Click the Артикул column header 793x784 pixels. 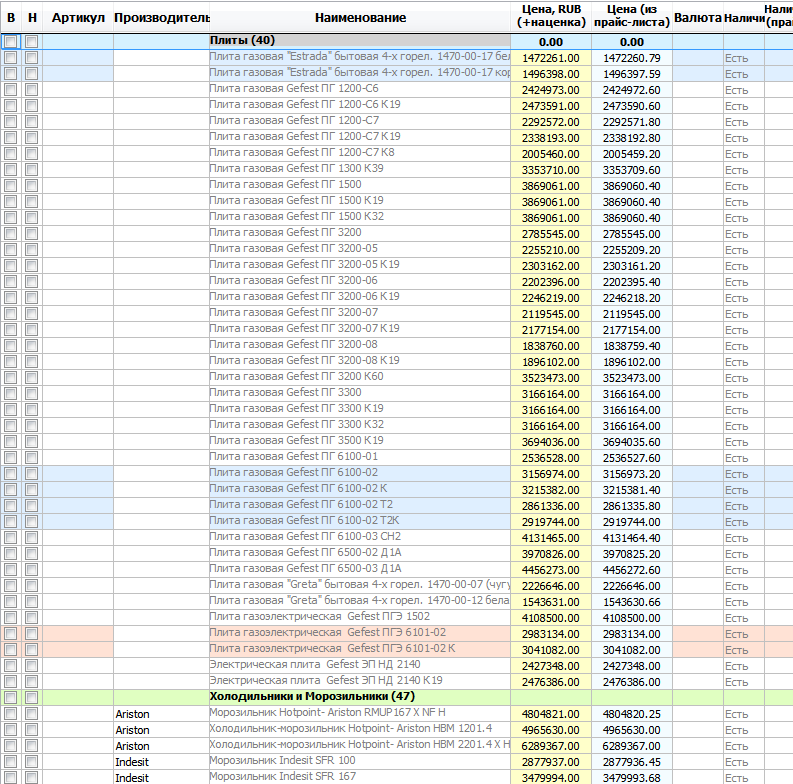tap(78, 18)
